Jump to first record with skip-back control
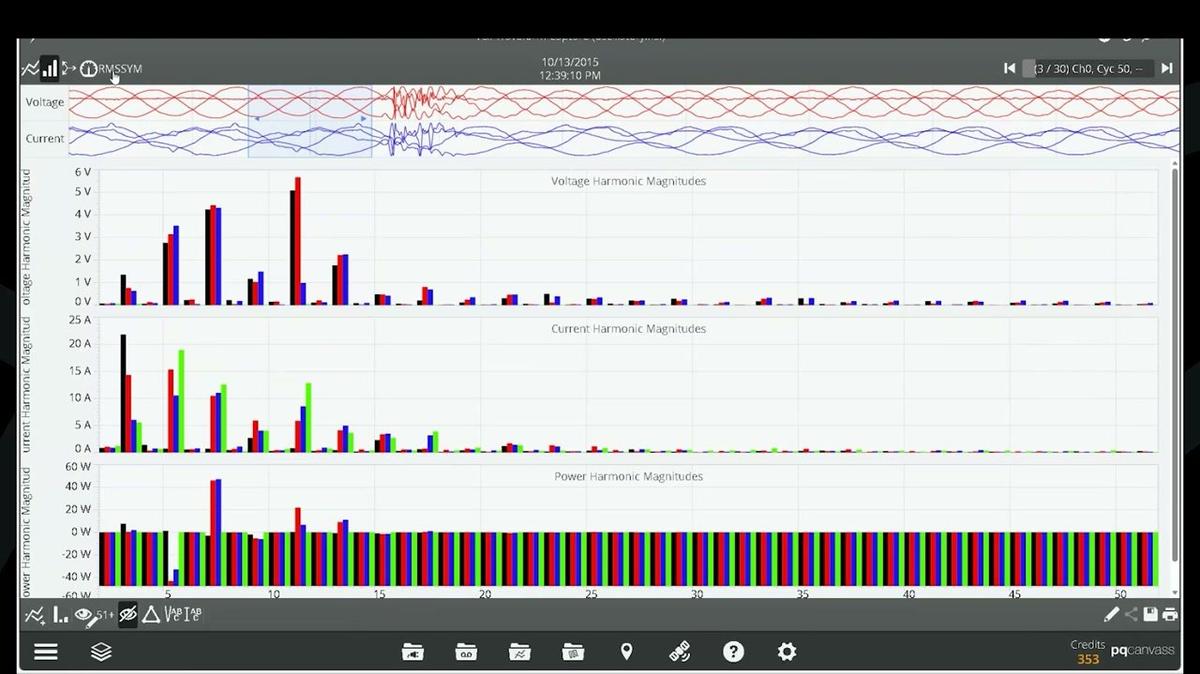1200x674 pixels. (1009, 68)
